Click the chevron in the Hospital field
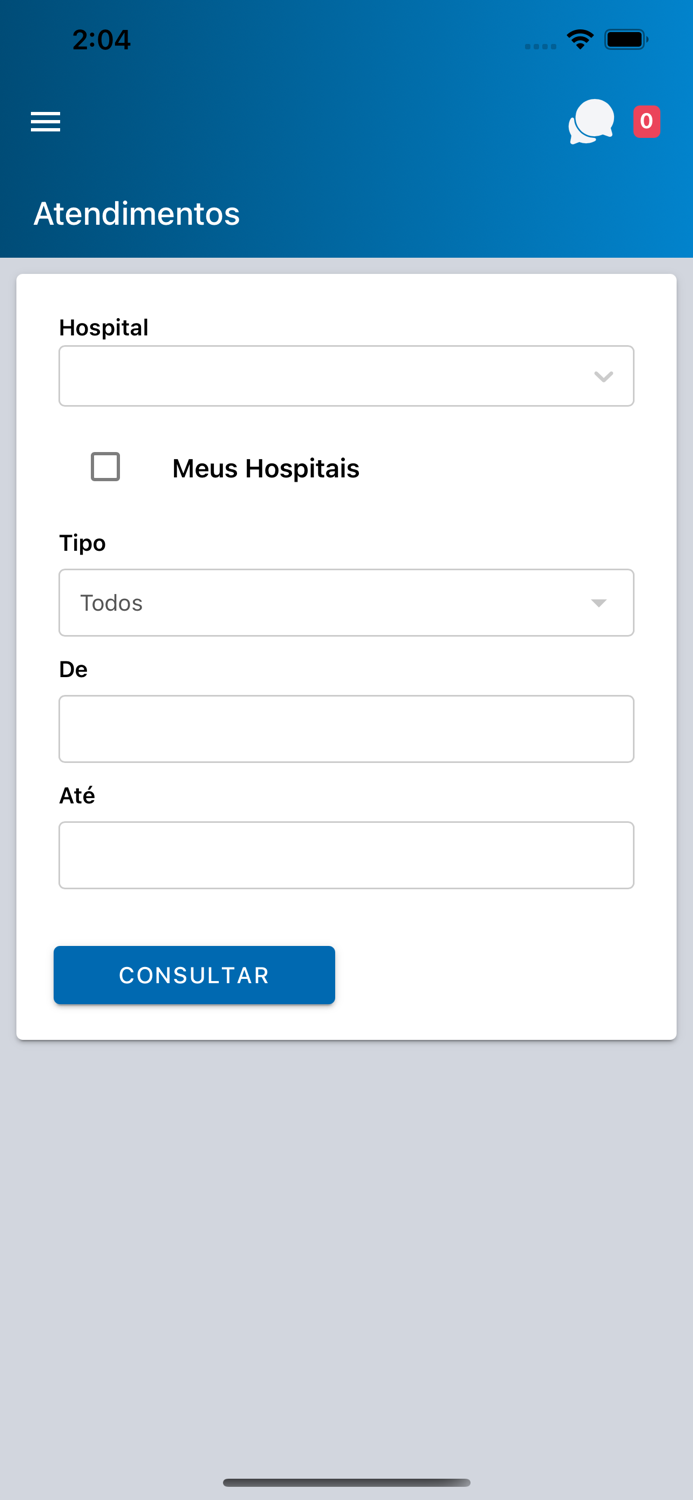 coord(603,376)
